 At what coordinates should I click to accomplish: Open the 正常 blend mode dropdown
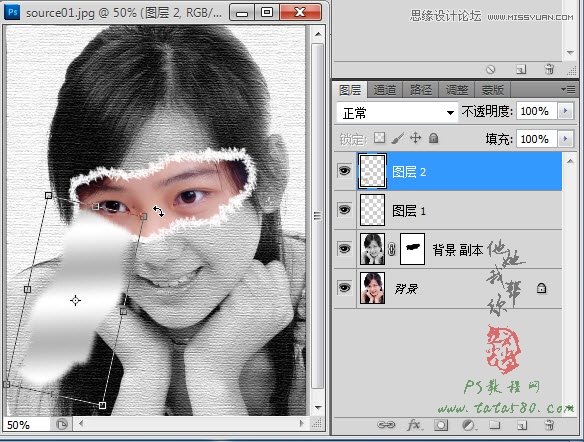397,113
